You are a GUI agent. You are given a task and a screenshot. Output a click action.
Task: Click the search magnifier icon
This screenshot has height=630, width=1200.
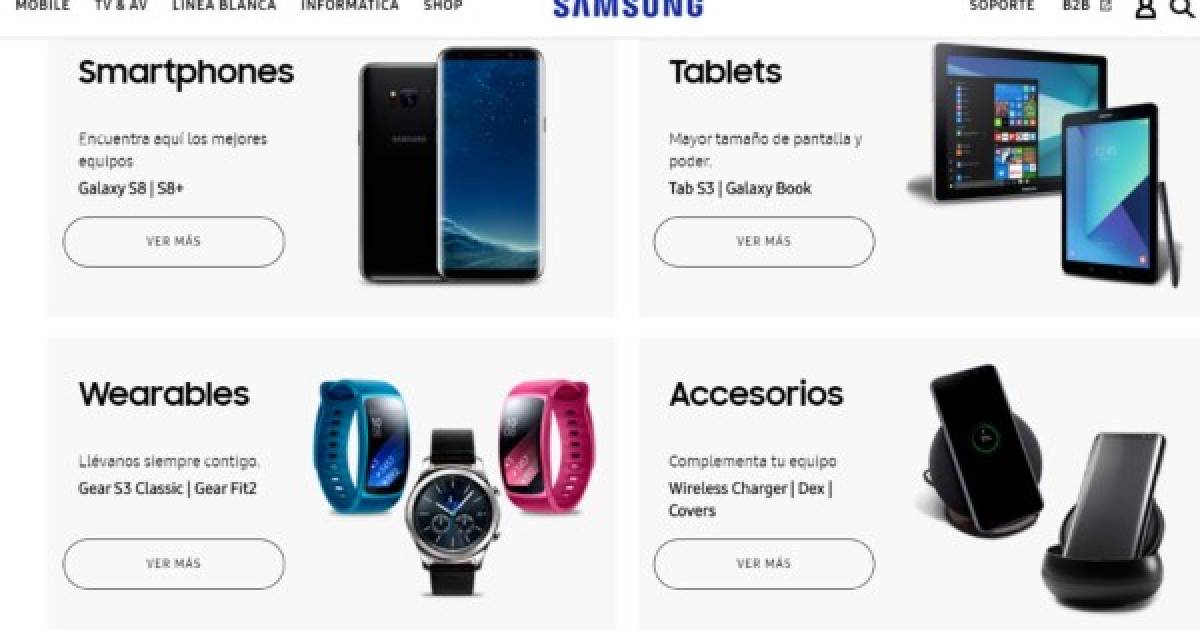(x=1182, y=7)
